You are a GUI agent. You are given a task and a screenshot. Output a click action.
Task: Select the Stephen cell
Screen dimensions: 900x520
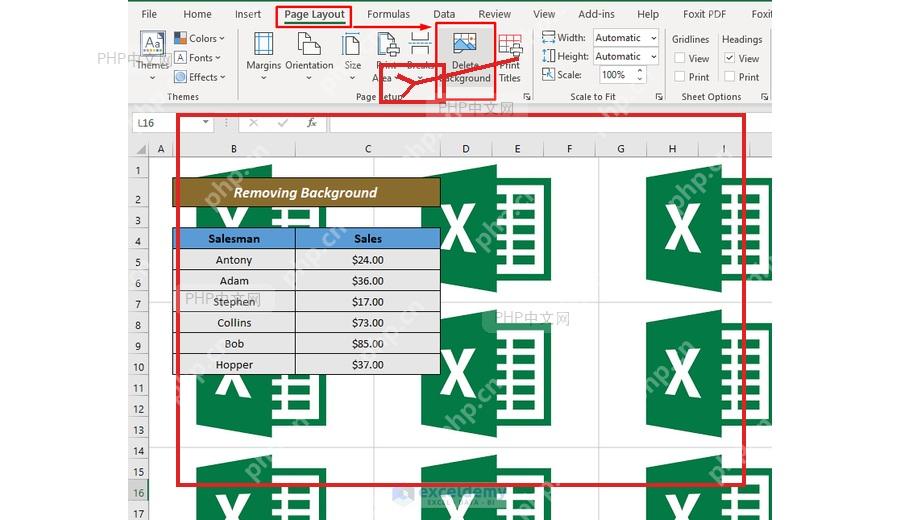pos(234,301)
